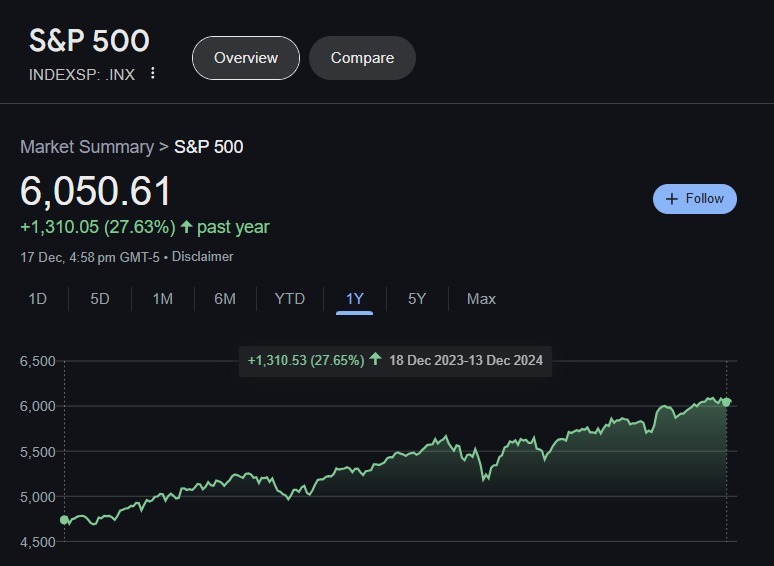Viewport: 774px width, 566px height.
Task: Select the YTD chart range
Action: (x=290, y=299)
